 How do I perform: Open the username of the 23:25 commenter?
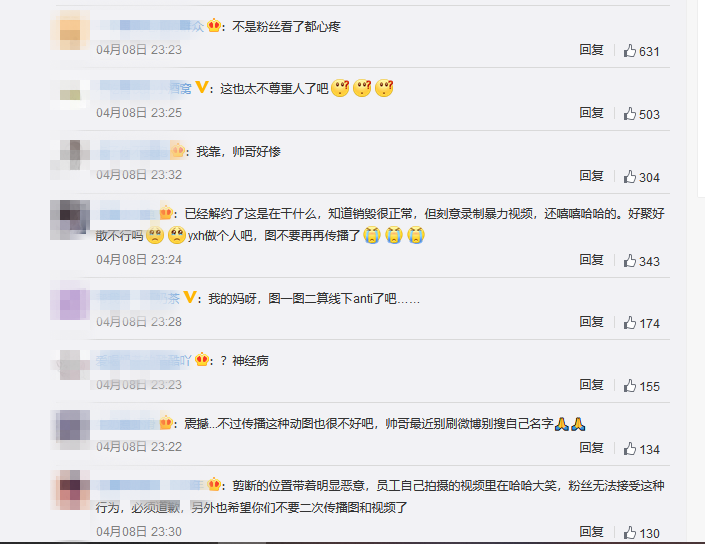pos(143,88)
